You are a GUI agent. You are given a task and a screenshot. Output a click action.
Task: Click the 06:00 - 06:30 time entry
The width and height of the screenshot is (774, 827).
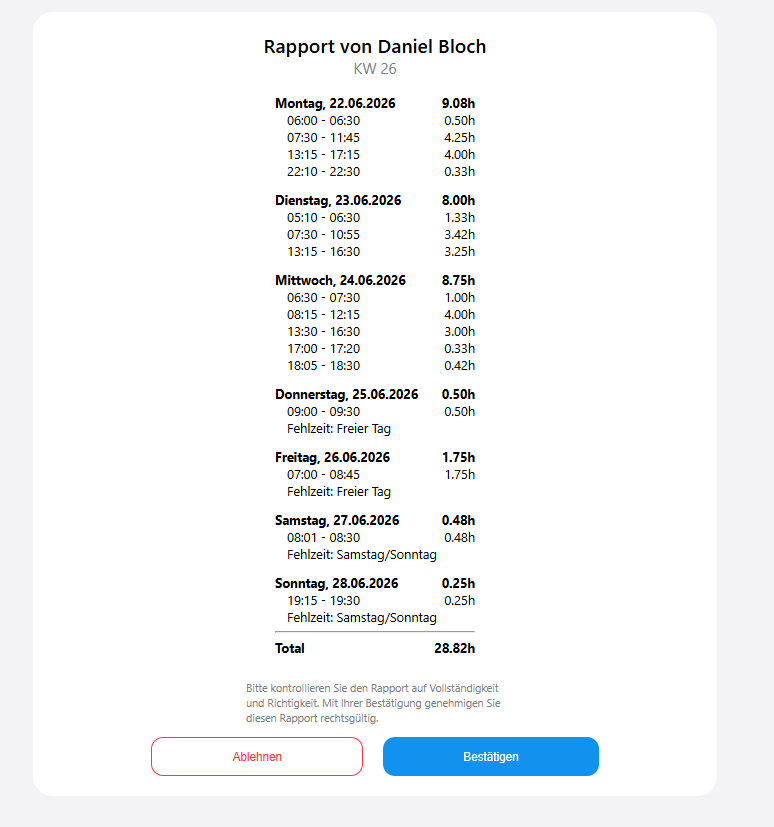click(323, 121)
